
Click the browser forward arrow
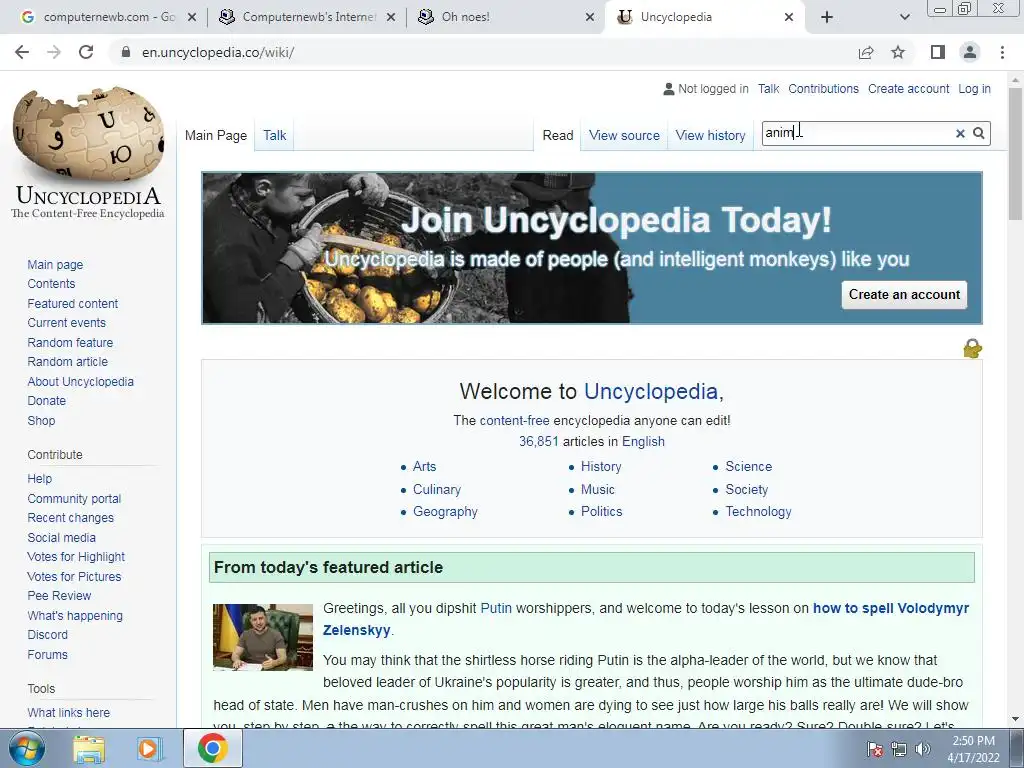54,52
